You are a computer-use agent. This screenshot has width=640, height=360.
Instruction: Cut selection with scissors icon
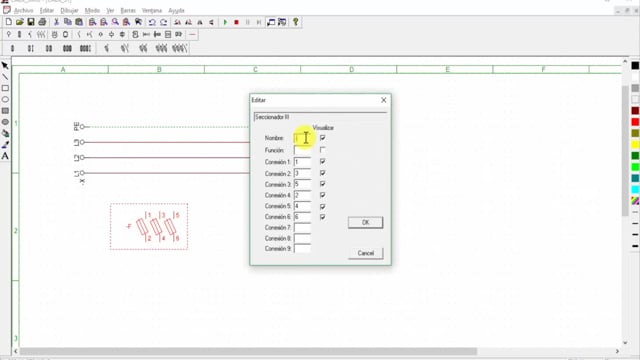(57, 22)
